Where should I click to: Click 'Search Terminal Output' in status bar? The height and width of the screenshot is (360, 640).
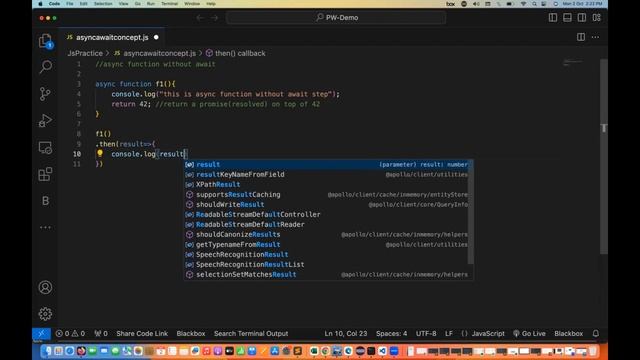coord(251,333)
